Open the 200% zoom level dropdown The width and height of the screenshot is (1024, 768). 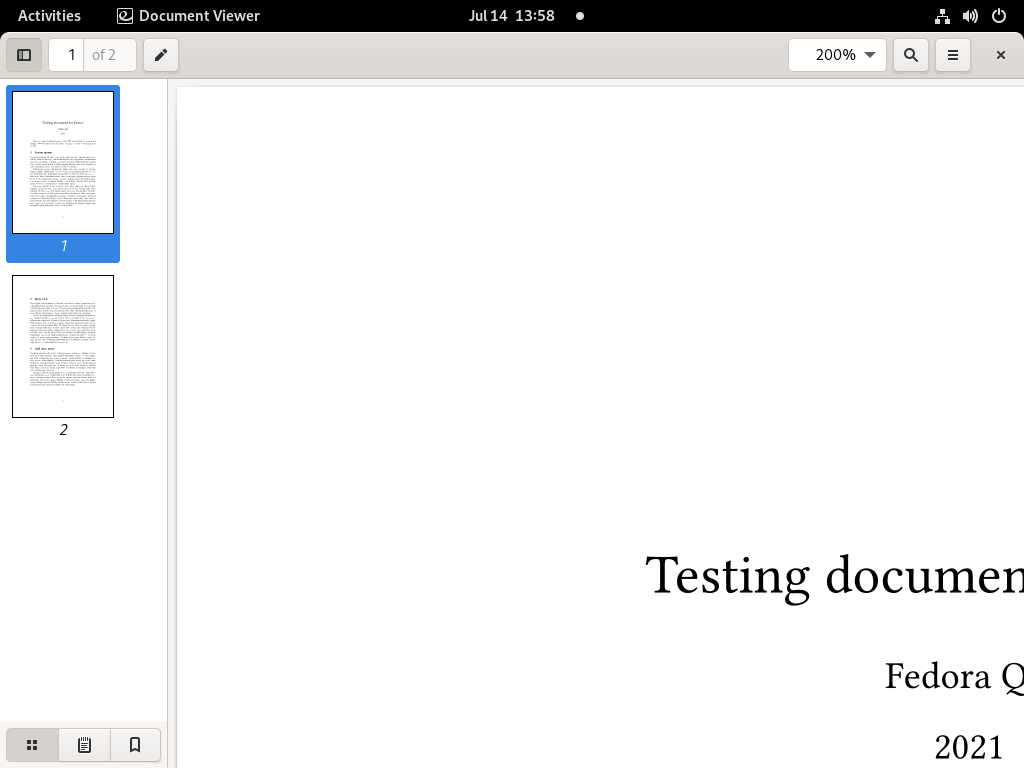click(837, 55)
